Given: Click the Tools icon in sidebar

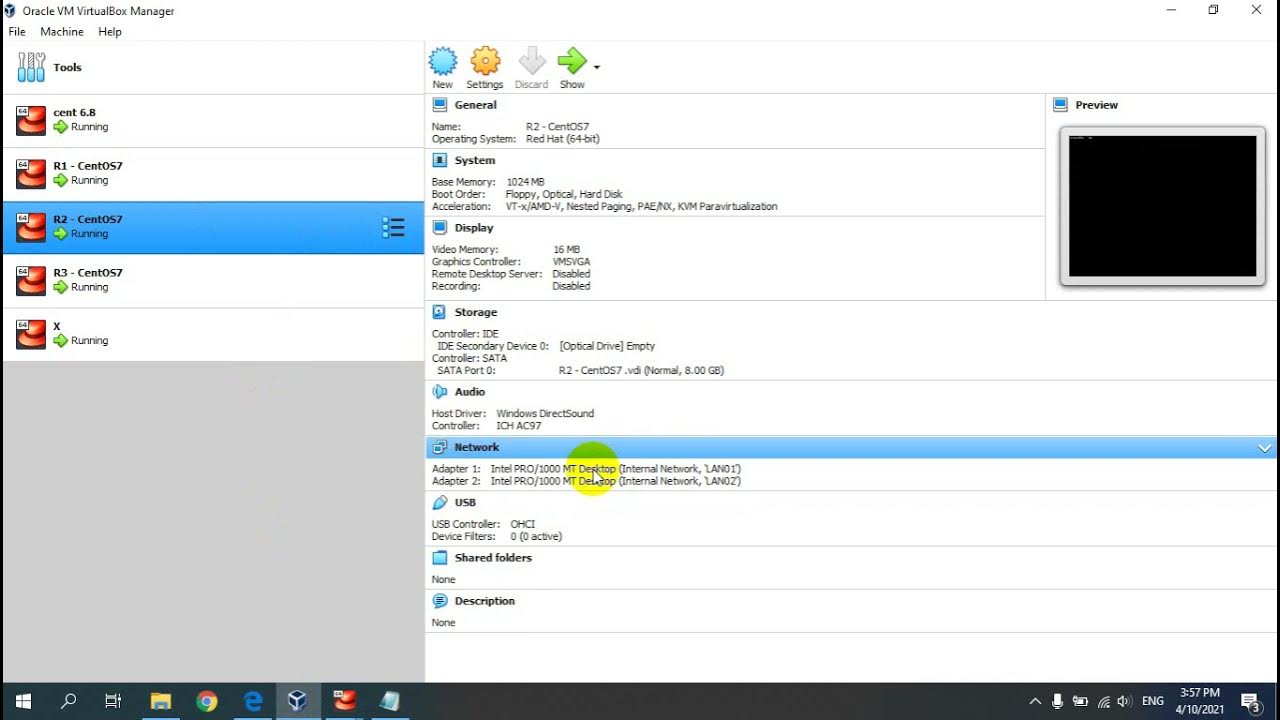Looking at the screenshot, I should point(31,67).
